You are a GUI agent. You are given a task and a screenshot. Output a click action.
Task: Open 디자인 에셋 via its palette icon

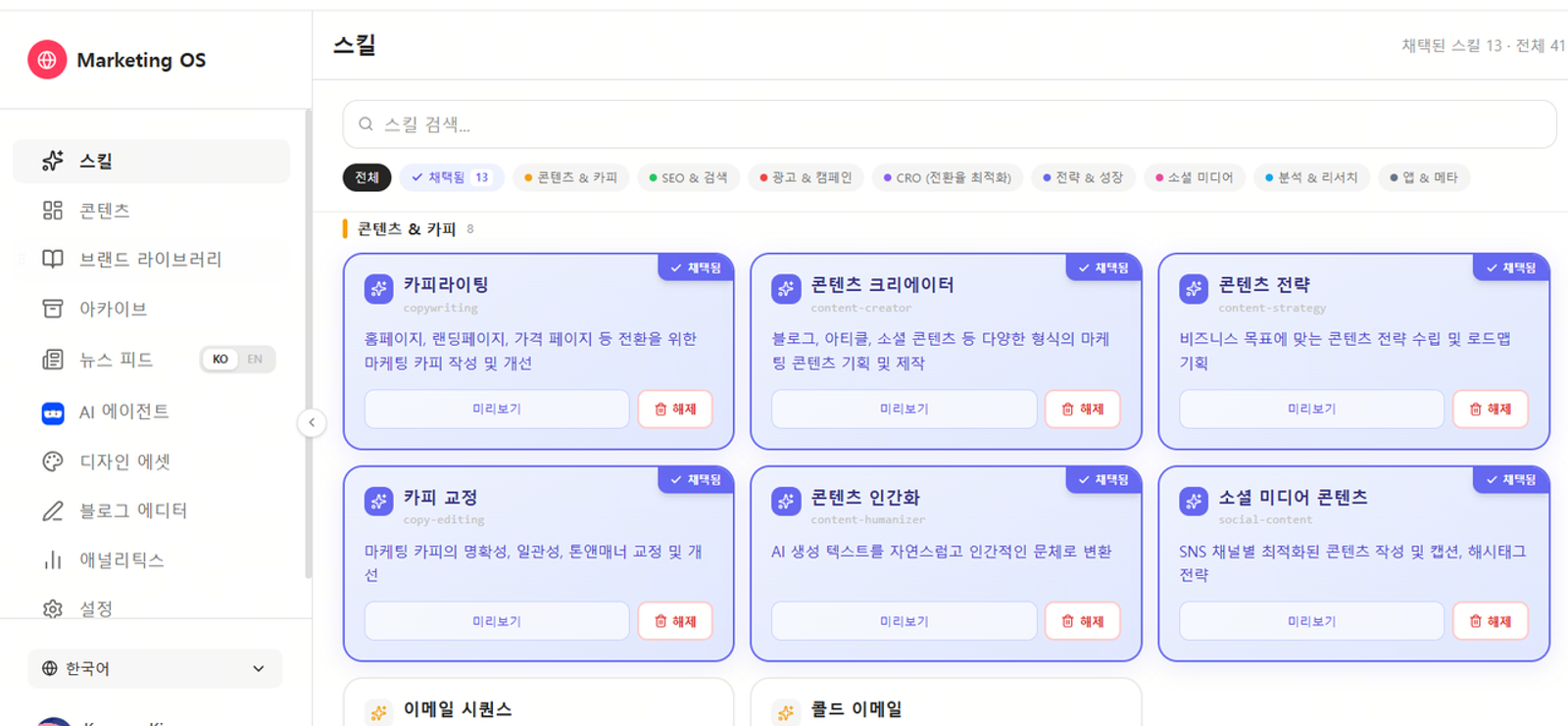53,461
